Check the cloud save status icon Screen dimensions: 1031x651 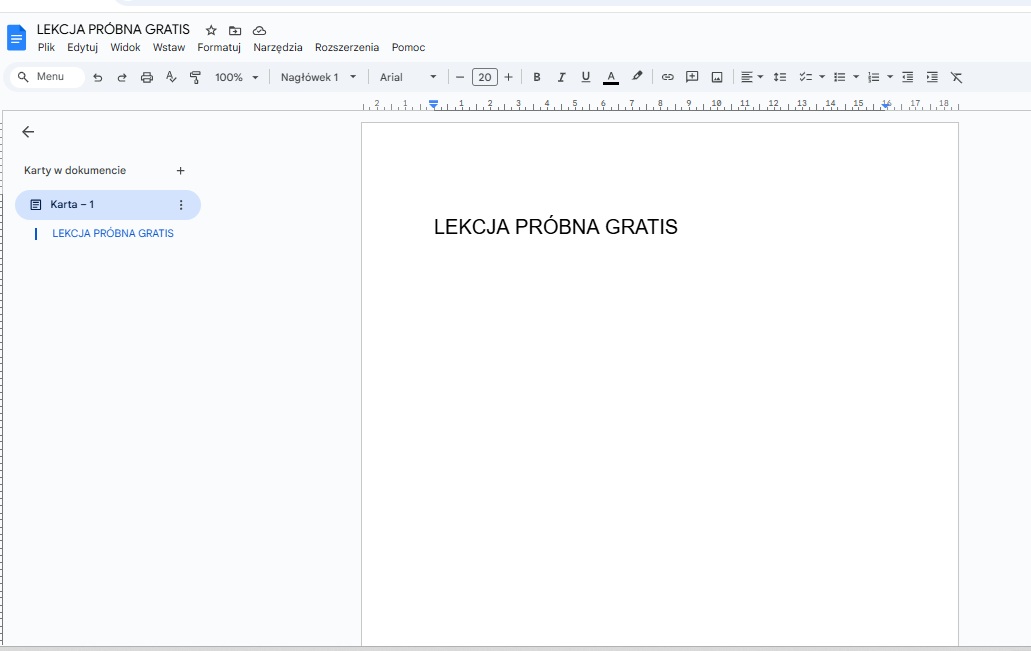click(x=259, y=30)
